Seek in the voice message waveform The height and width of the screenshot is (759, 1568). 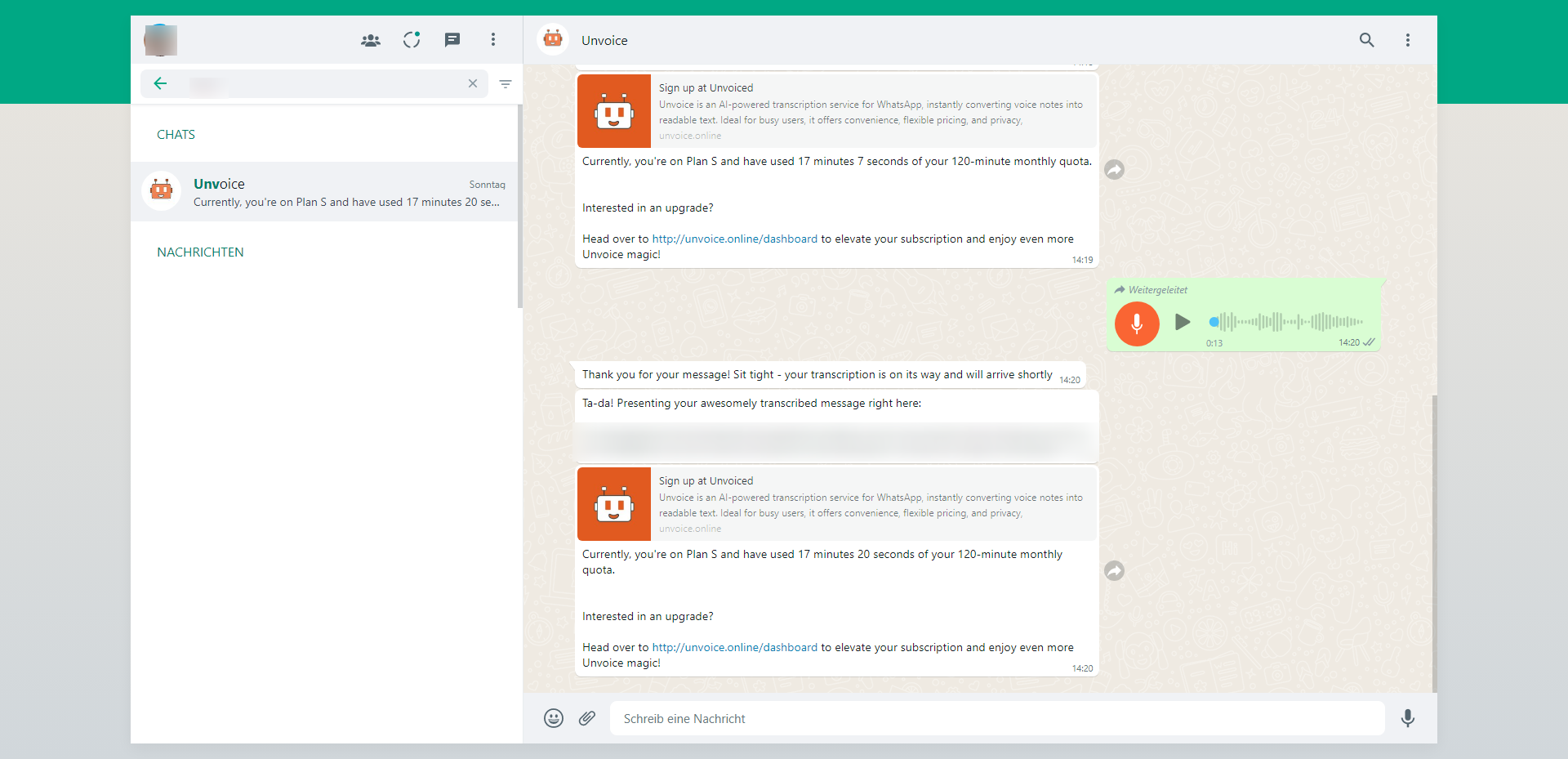tap(1285, 322)
